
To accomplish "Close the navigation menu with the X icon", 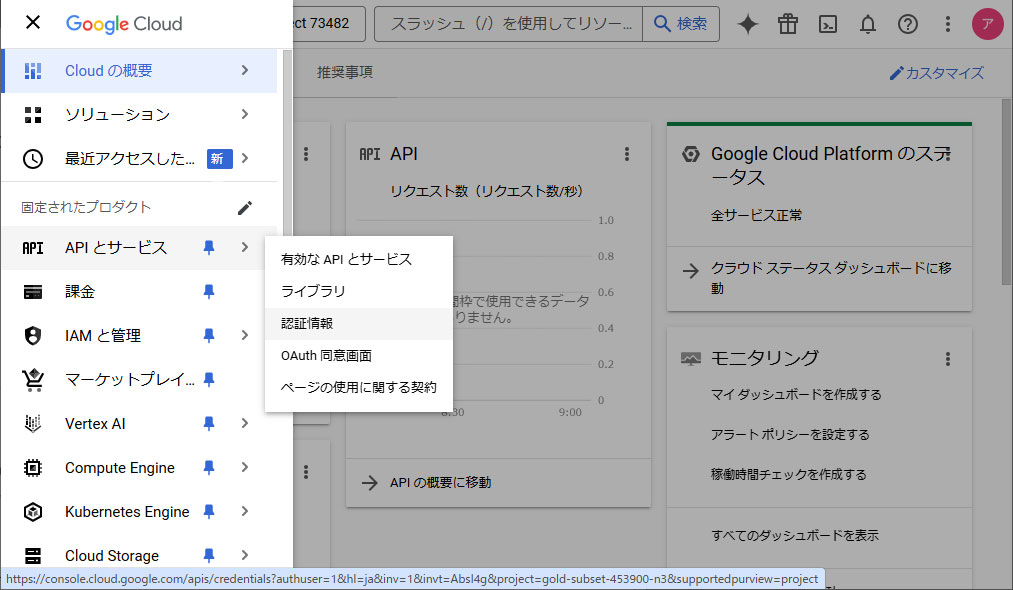I will pyautogui.click(x=32, y=23).
